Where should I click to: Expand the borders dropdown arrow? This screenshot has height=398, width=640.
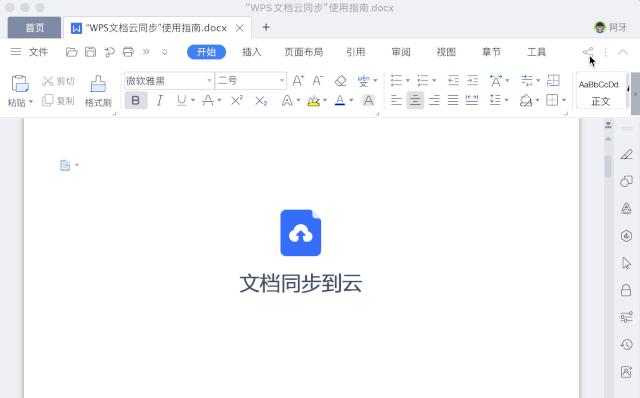pos(564,100)
